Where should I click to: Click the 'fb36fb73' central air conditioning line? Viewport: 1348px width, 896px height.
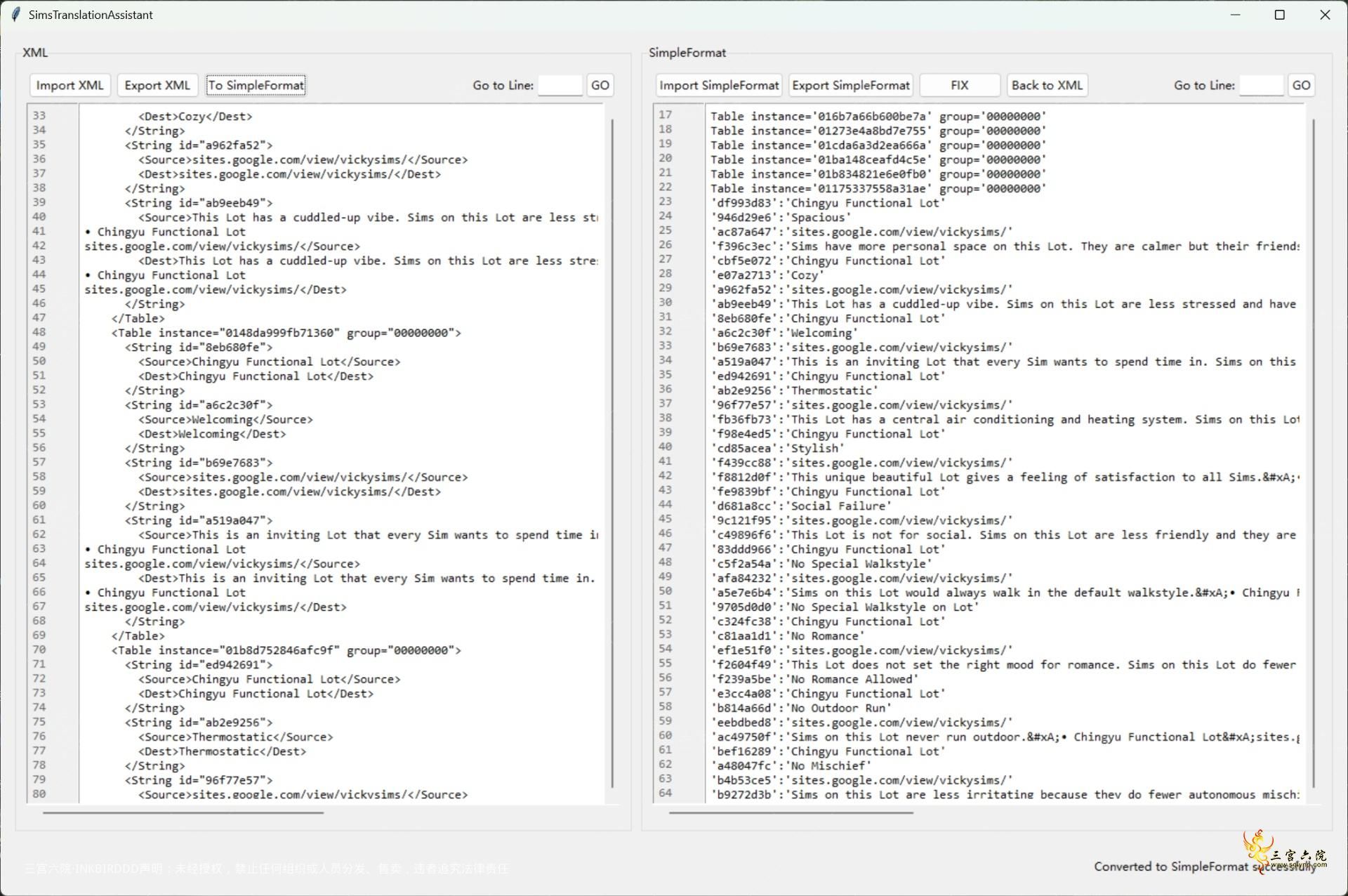pos(1005,419)
